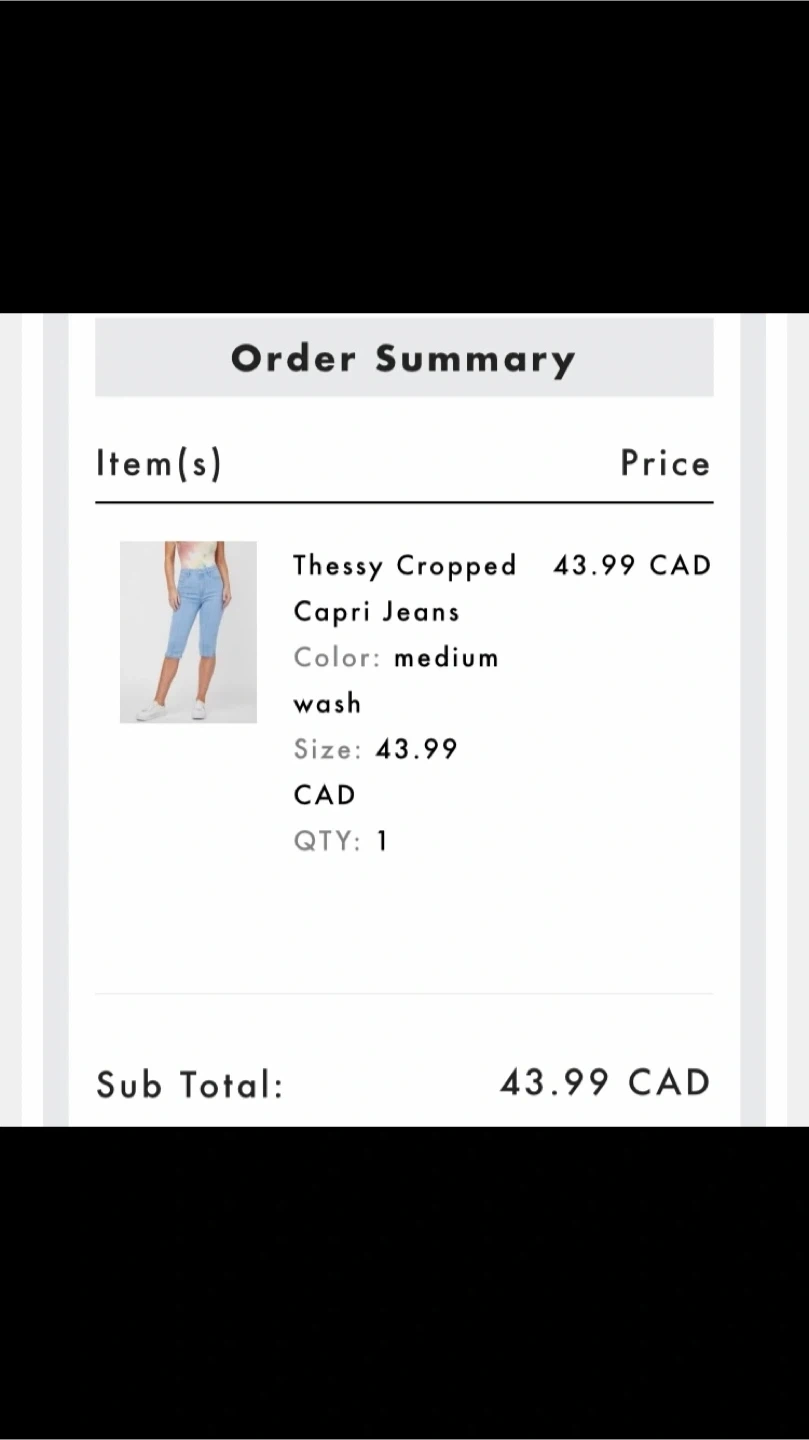809x1440 pixels.
Task: Click the QTY label
Action: pyautogui.click(x=327, y=841)
